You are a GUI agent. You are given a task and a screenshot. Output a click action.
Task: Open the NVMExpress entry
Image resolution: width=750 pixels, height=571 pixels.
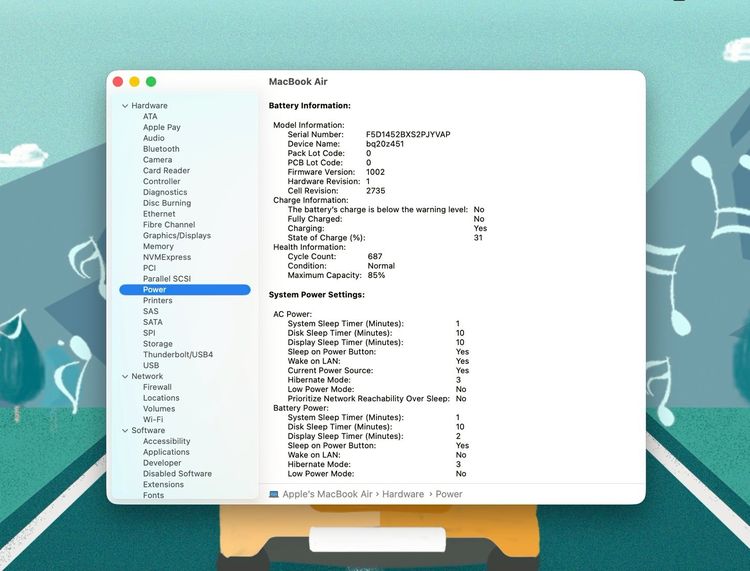[166, 257]
